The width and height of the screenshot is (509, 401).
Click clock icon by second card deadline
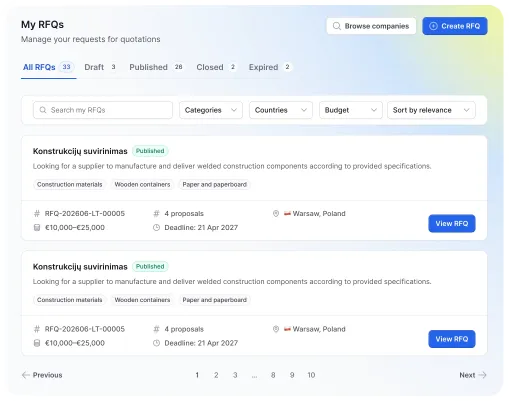tap(156, 343)
